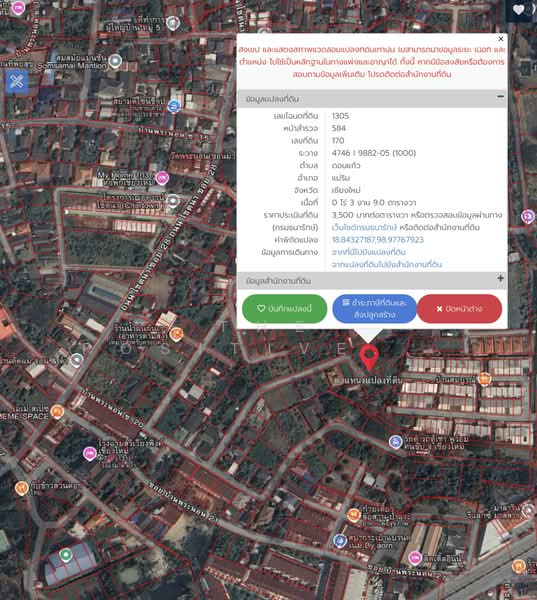
Task: Close the parcel info popup with X
Action: coord(501,39)
